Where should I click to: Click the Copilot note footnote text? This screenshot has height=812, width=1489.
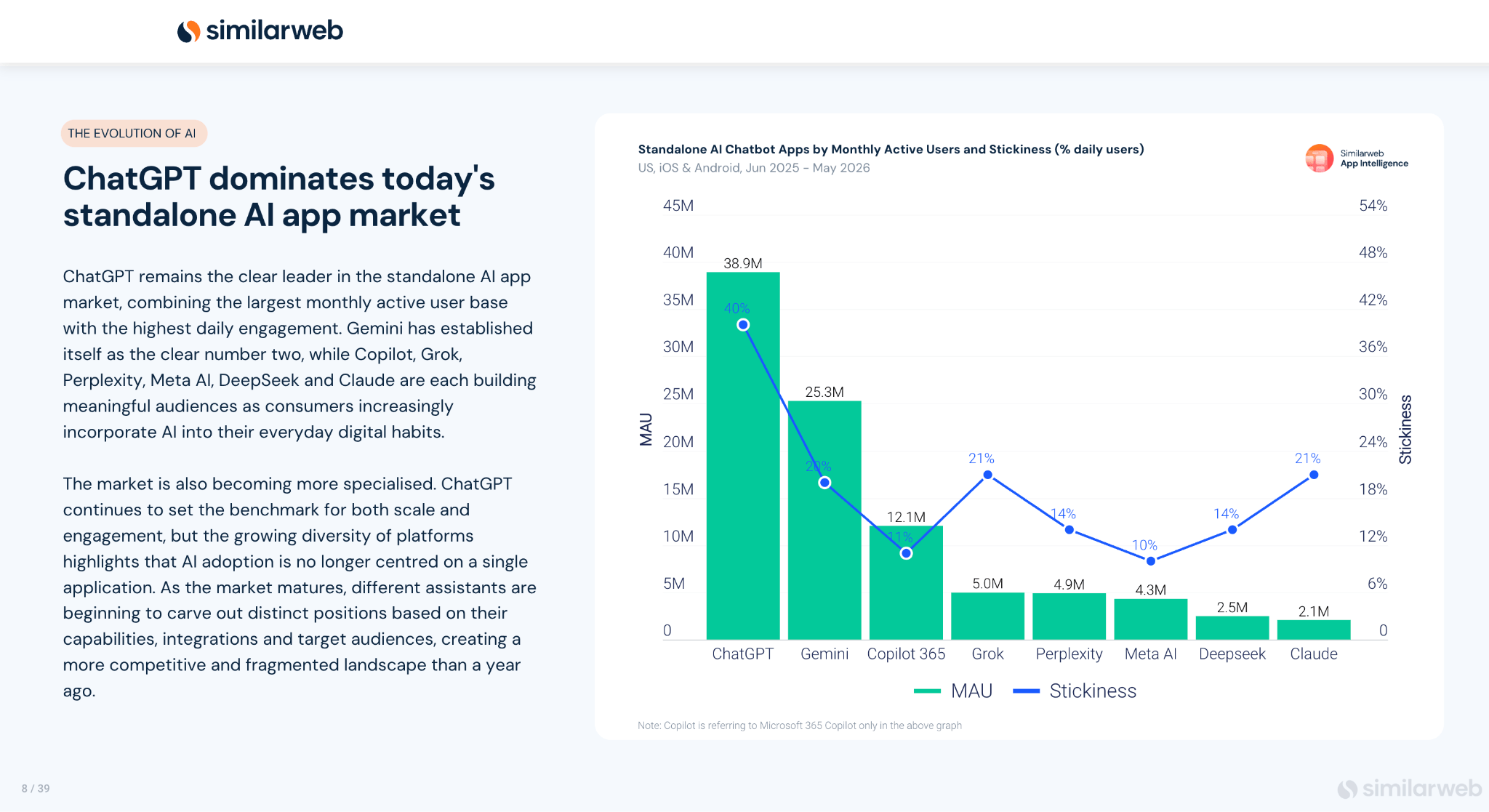click(x=800, y=725)
